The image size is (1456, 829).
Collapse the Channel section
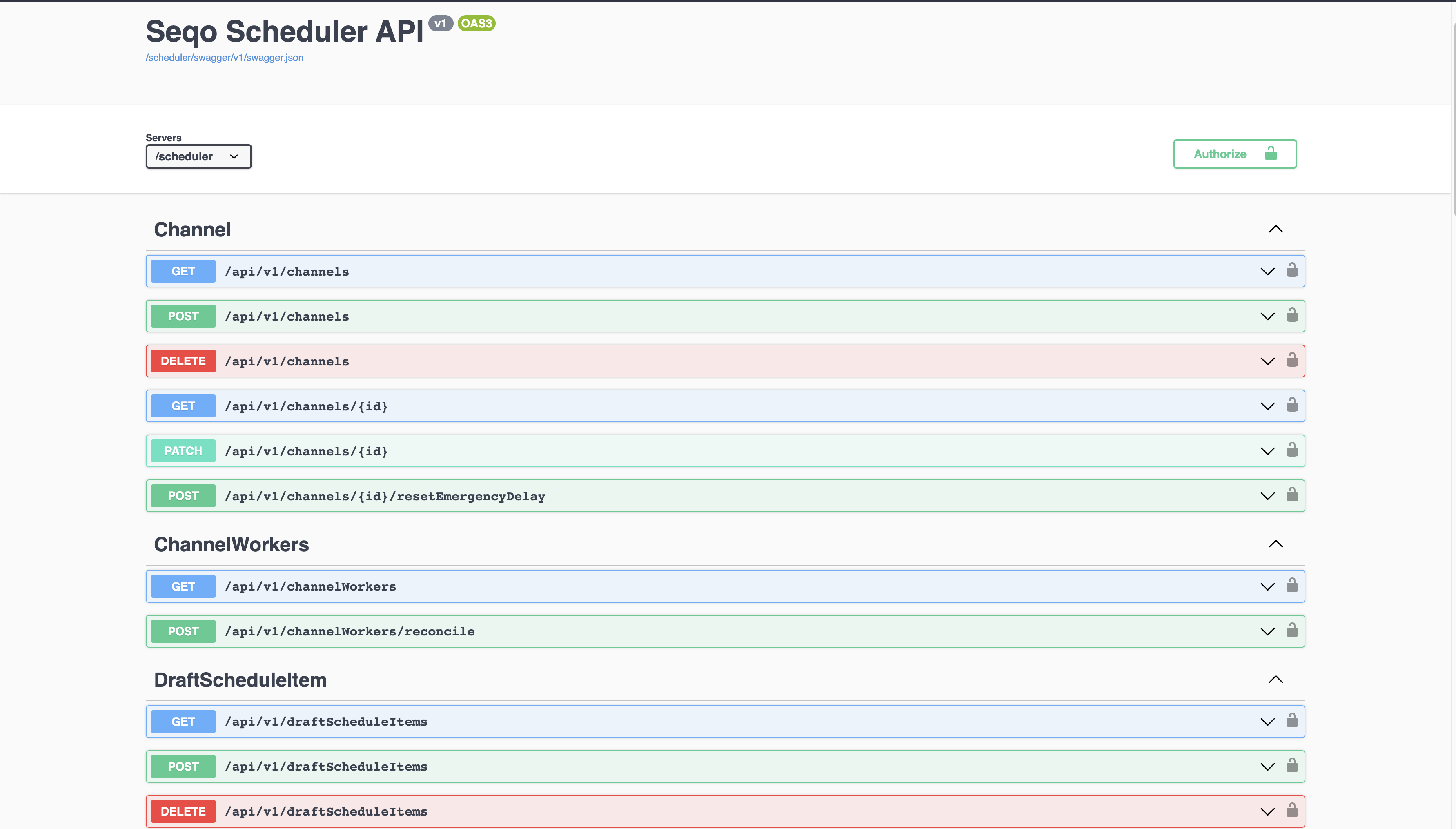coord(1275,230)
